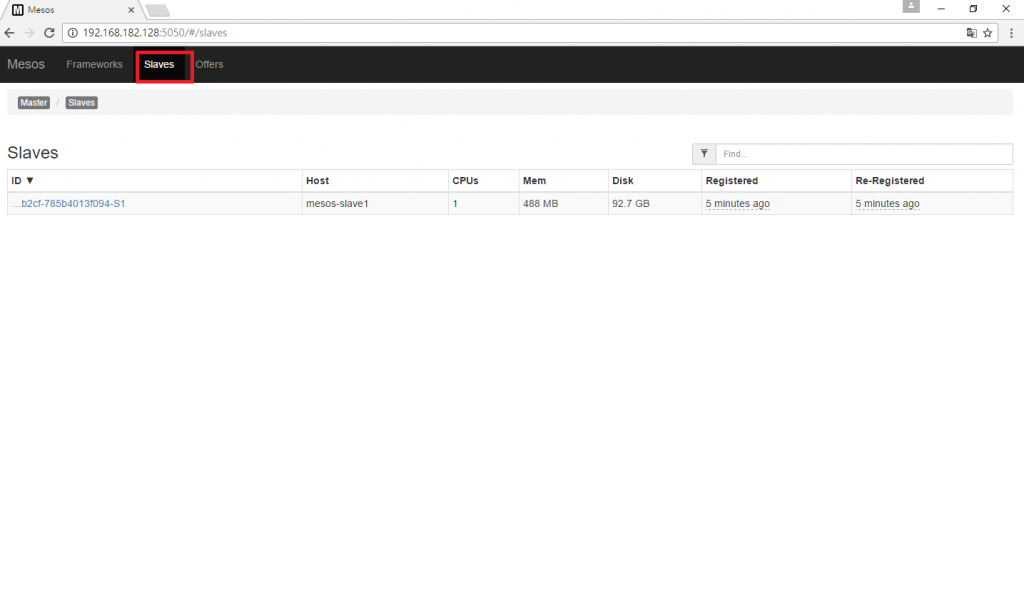Click the browser forward arrow
The width and height of the screenshot is (1024, 596).
29,33
